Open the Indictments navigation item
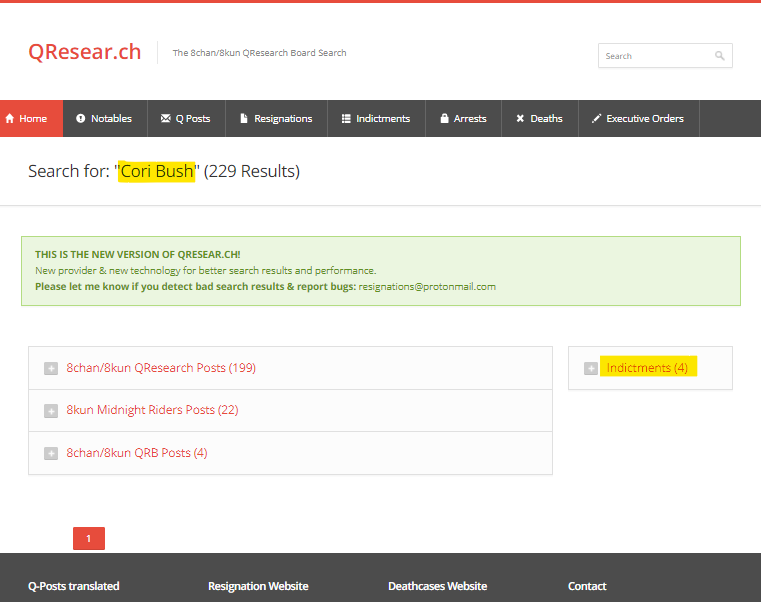The width and height of the screenshot is (761, 602). (x=377, y=118)
